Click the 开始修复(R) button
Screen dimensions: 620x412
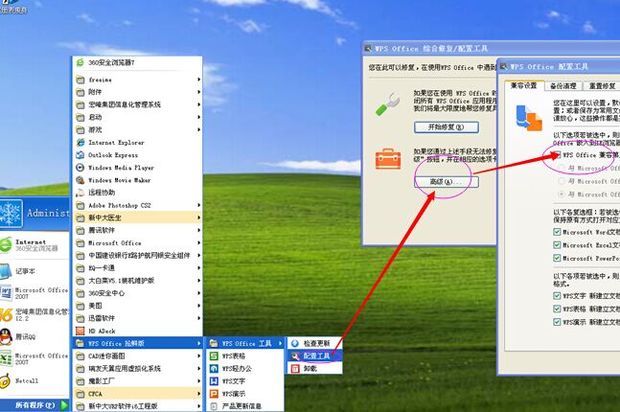coord(446,127)
